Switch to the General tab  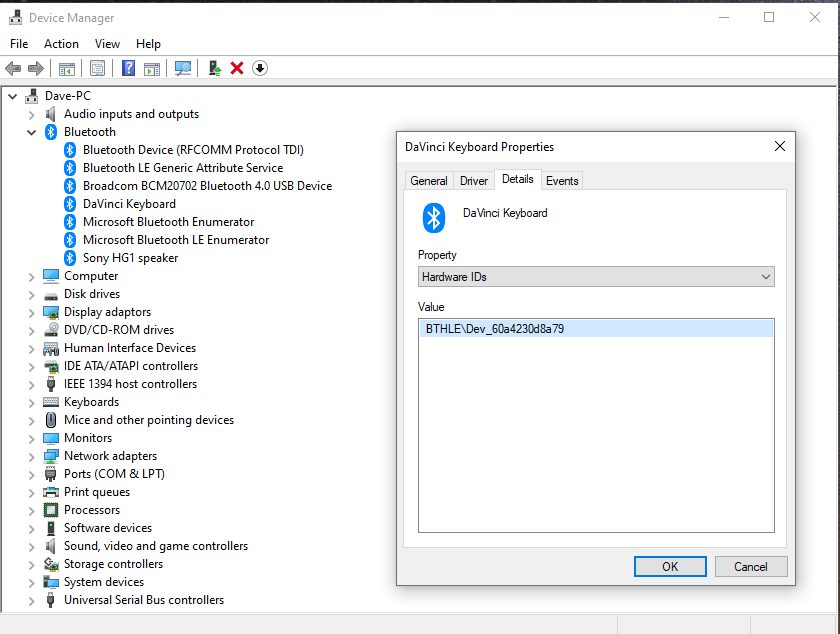click(x=429, y=181)
